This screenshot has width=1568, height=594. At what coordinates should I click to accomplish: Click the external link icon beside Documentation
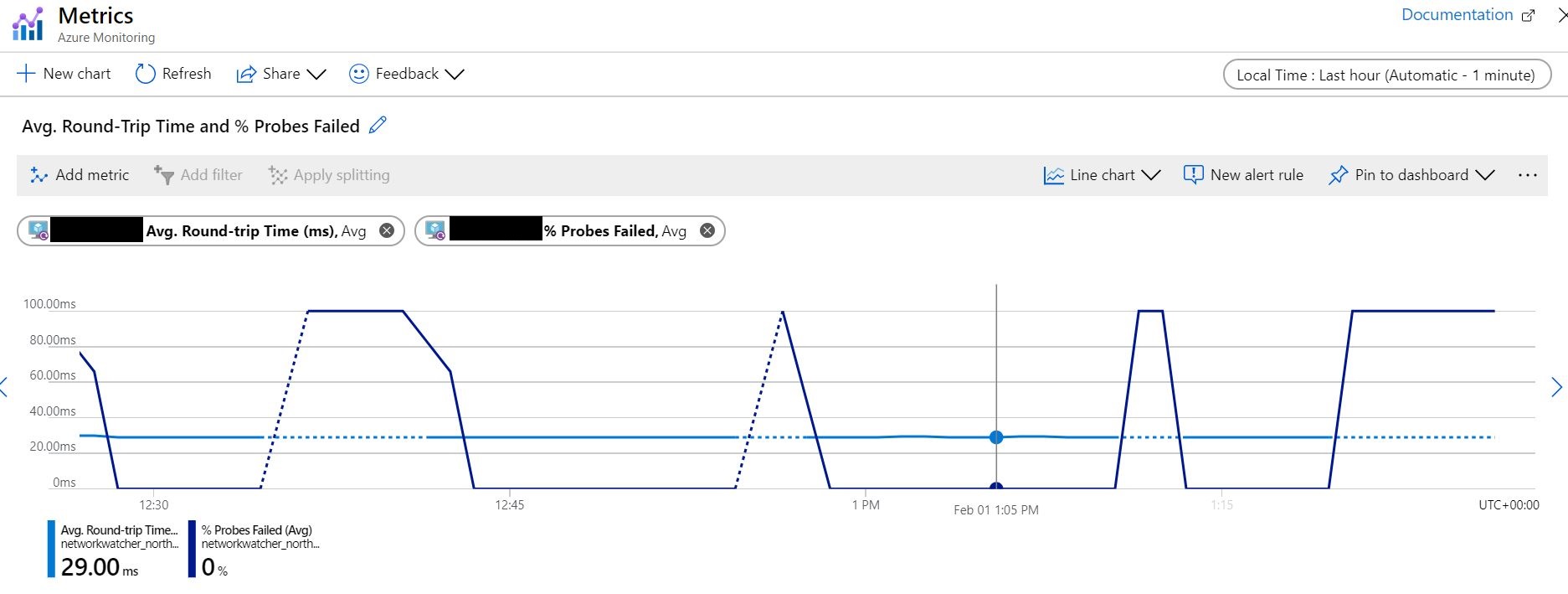pyautogui.click(x=1528, y=15)
